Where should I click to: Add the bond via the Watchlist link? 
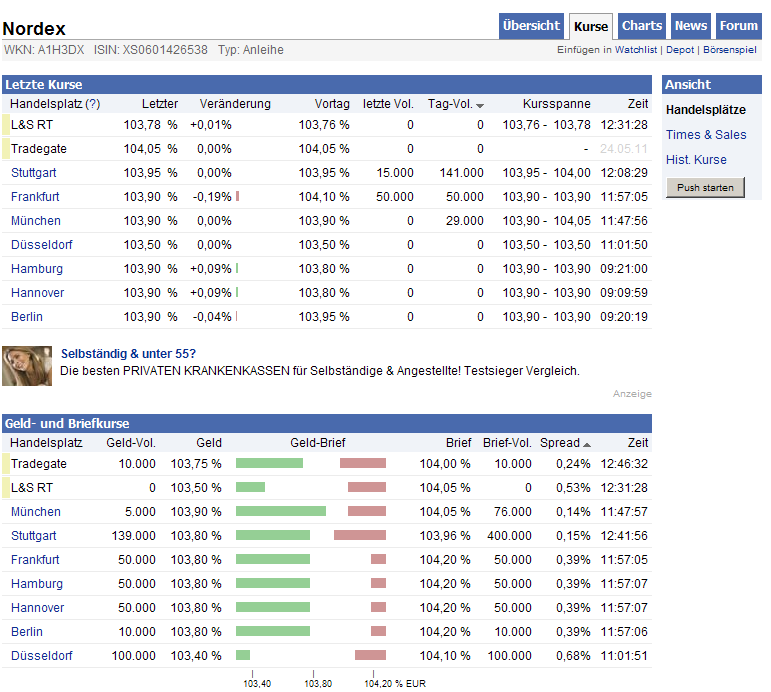(x=636, y=50)
